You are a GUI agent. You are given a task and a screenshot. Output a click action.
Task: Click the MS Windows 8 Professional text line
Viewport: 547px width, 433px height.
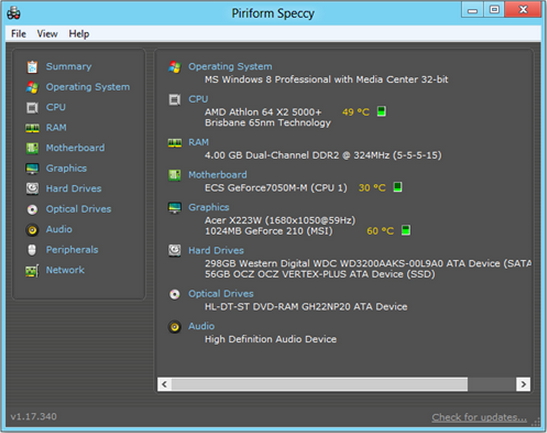tap(326, 80)
